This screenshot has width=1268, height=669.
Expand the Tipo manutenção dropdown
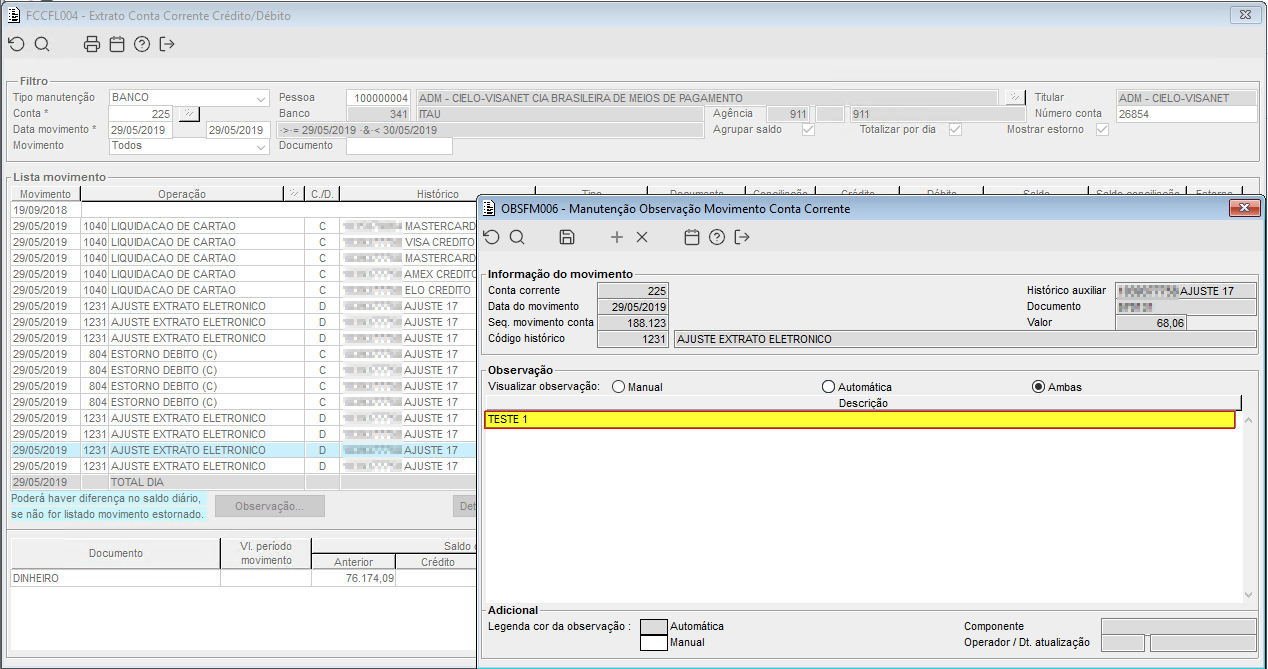pos(261,98)
